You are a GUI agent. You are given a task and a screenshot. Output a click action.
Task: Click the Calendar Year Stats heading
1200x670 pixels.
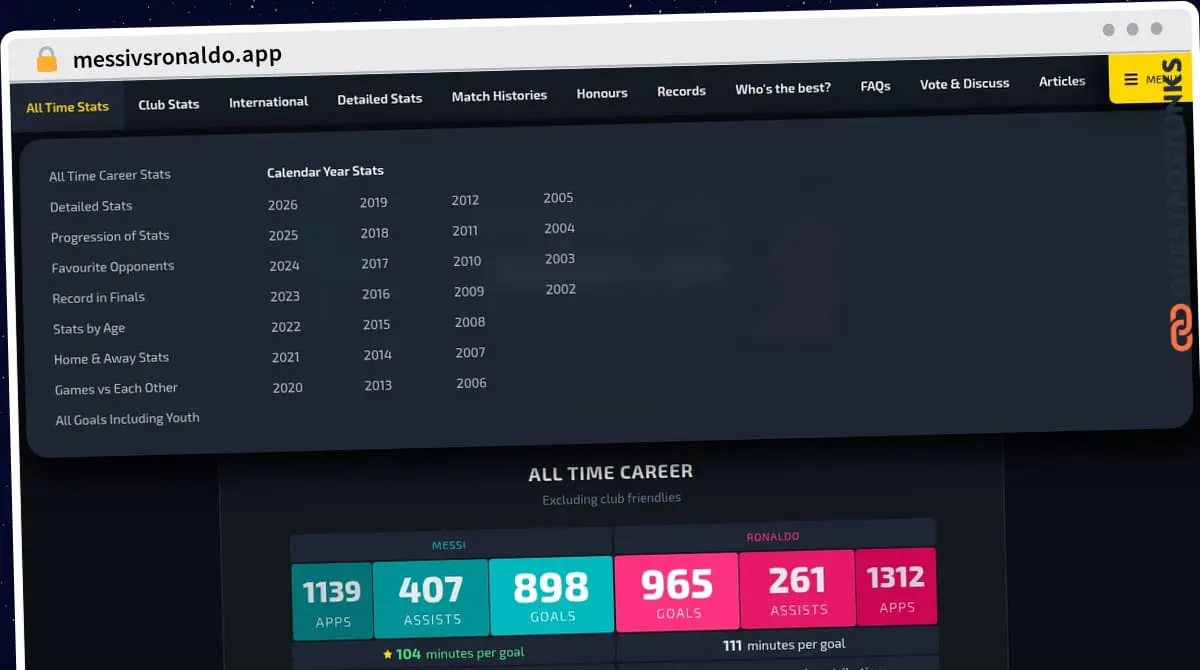[325, 172]
